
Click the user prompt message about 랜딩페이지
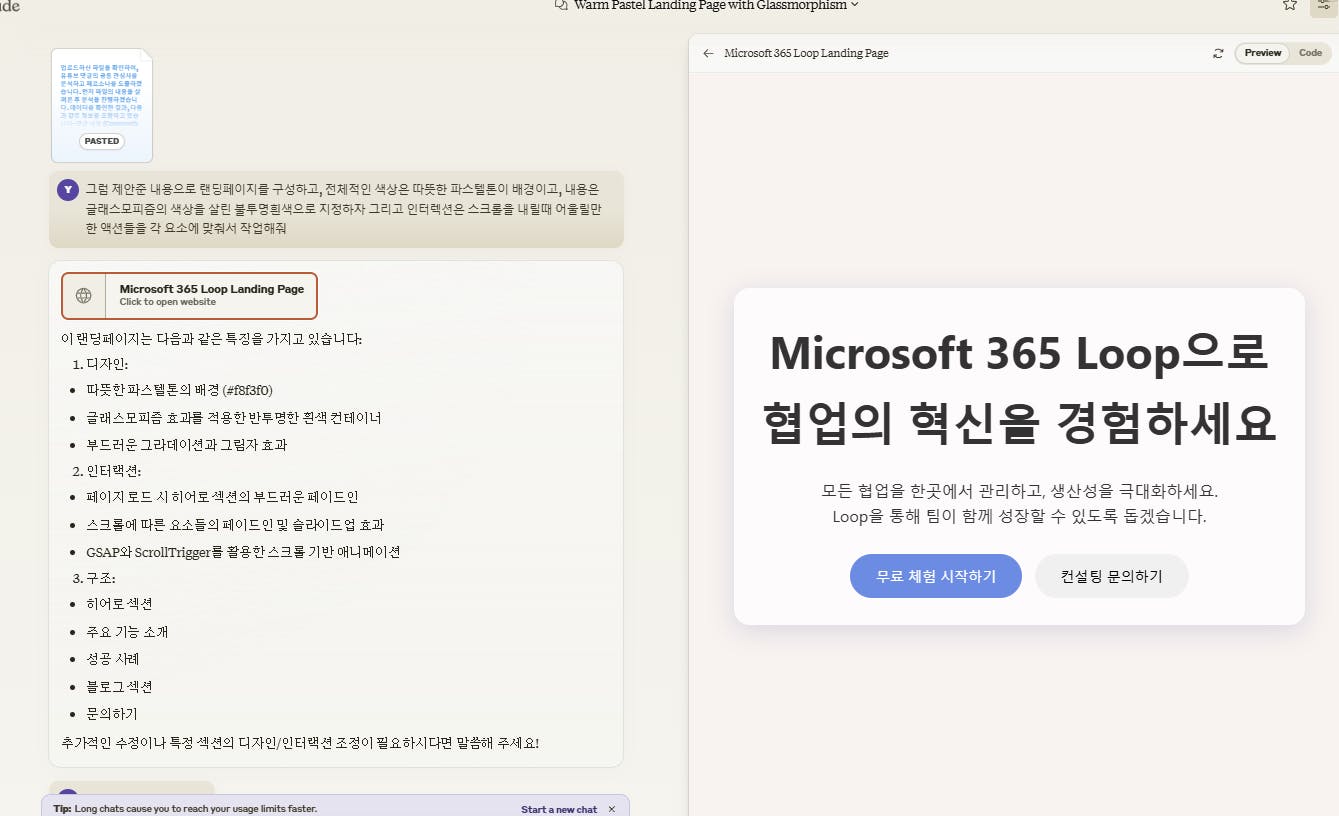coord(336,208)
